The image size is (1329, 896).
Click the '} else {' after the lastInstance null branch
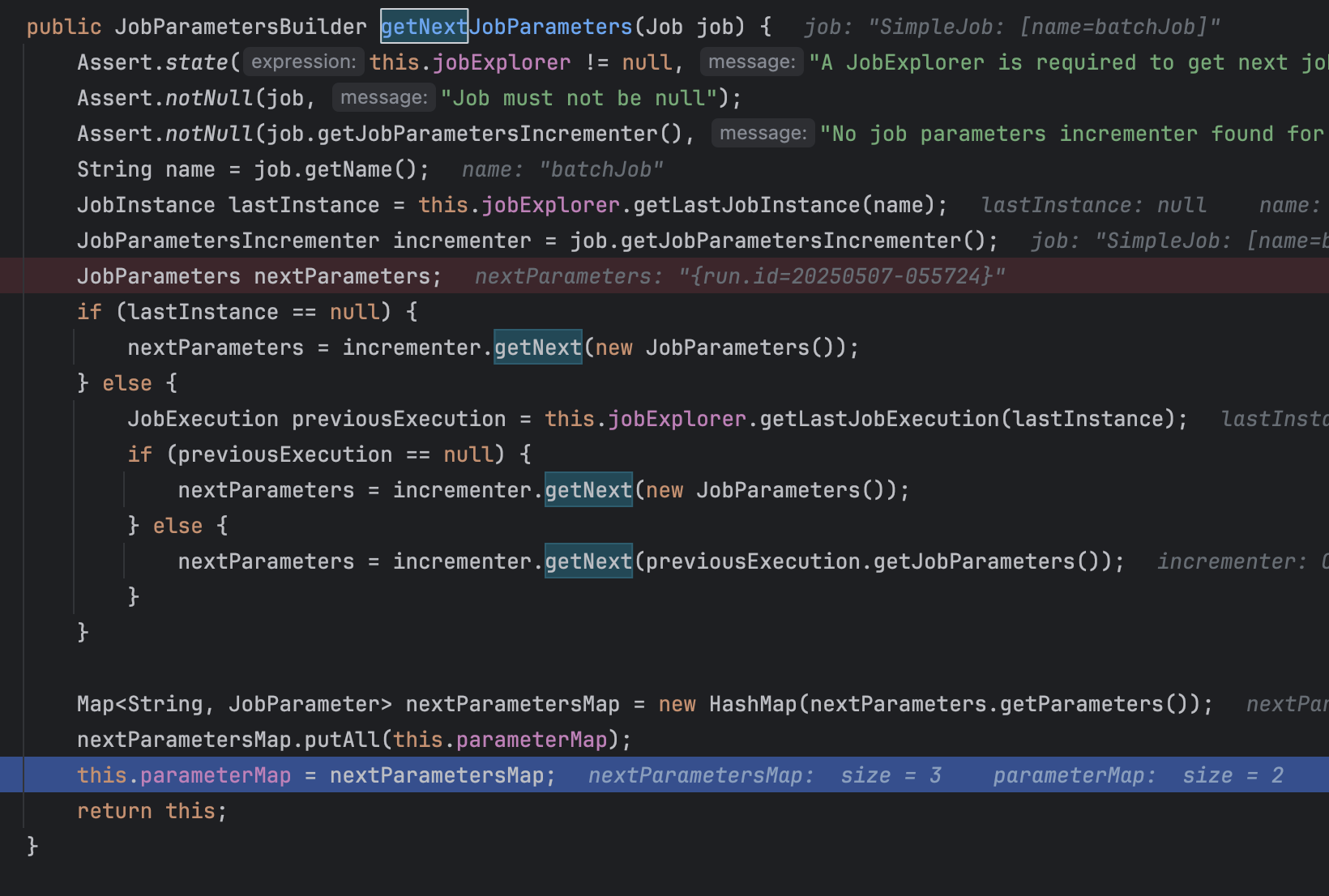127,383
